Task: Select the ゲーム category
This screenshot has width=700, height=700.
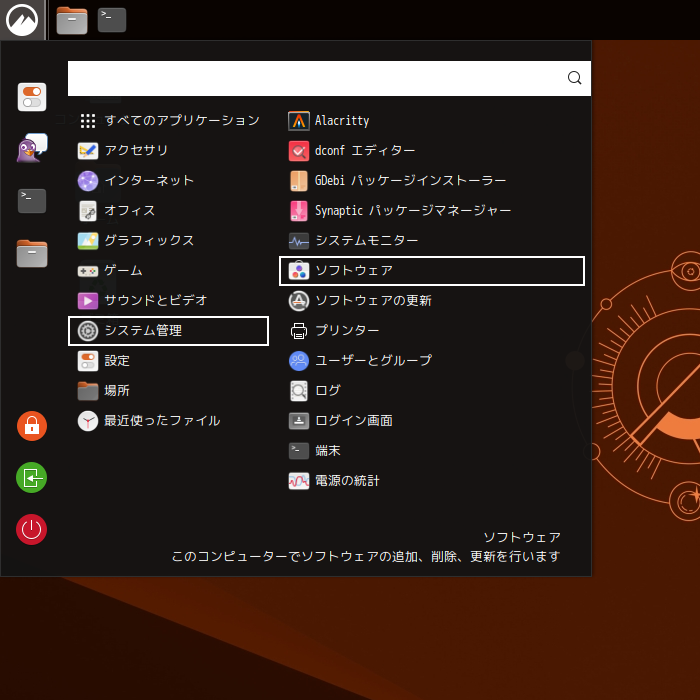Action: point(168,271)
